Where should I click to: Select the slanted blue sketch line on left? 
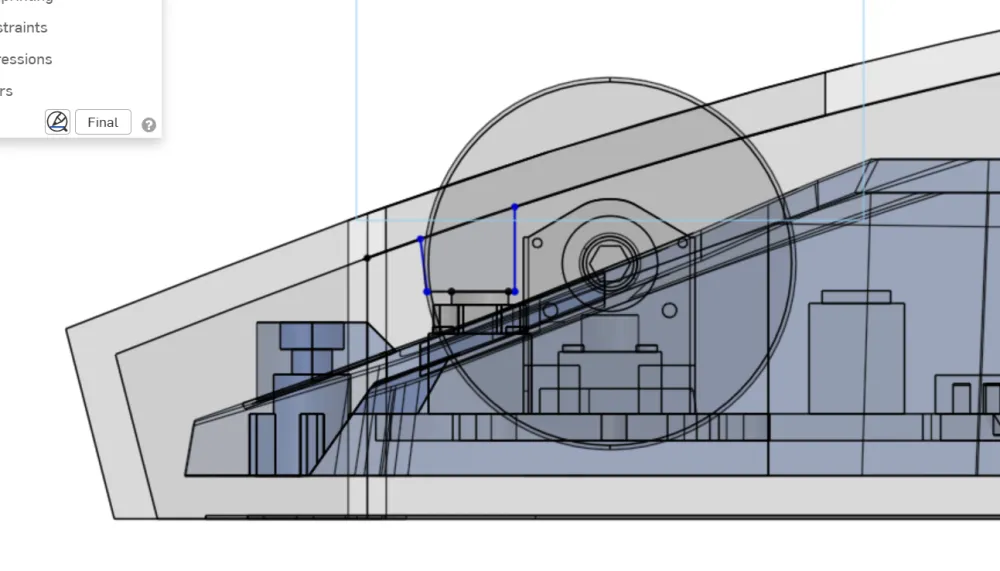pyautogui.click(x=423, y=266)
